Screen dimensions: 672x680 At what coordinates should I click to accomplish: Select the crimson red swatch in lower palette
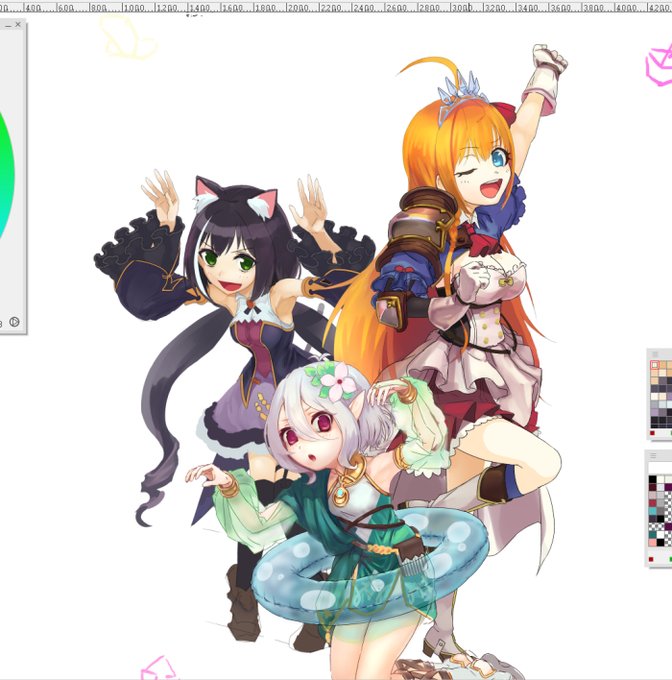(652, 503)
